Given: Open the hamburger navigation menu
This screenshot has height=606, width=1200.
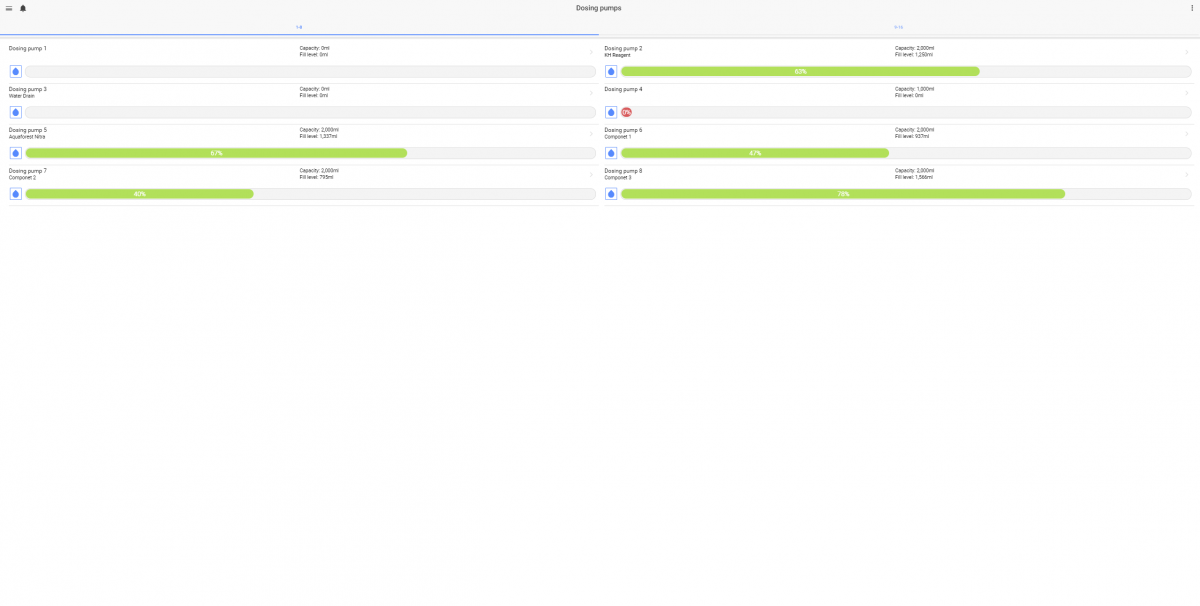Looking at the screenshot, I should [9, 8].
